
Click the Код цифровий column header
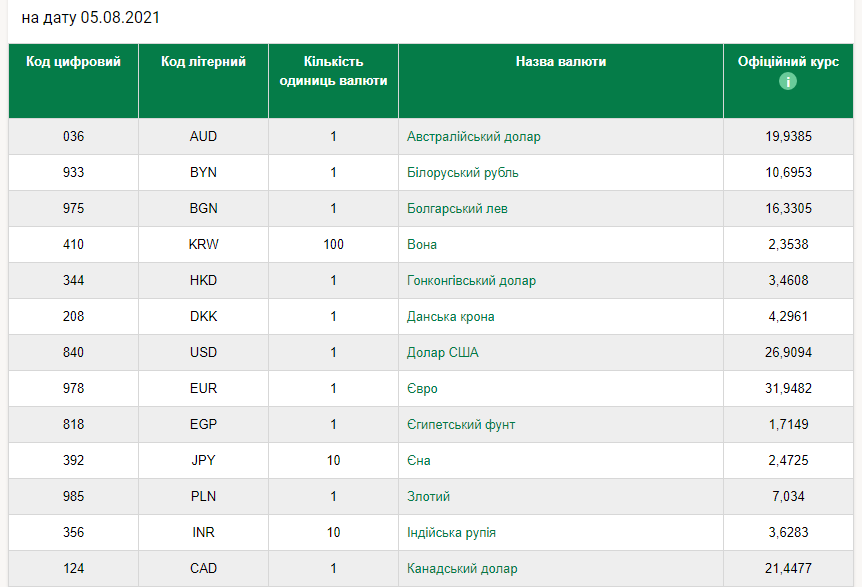73,62
